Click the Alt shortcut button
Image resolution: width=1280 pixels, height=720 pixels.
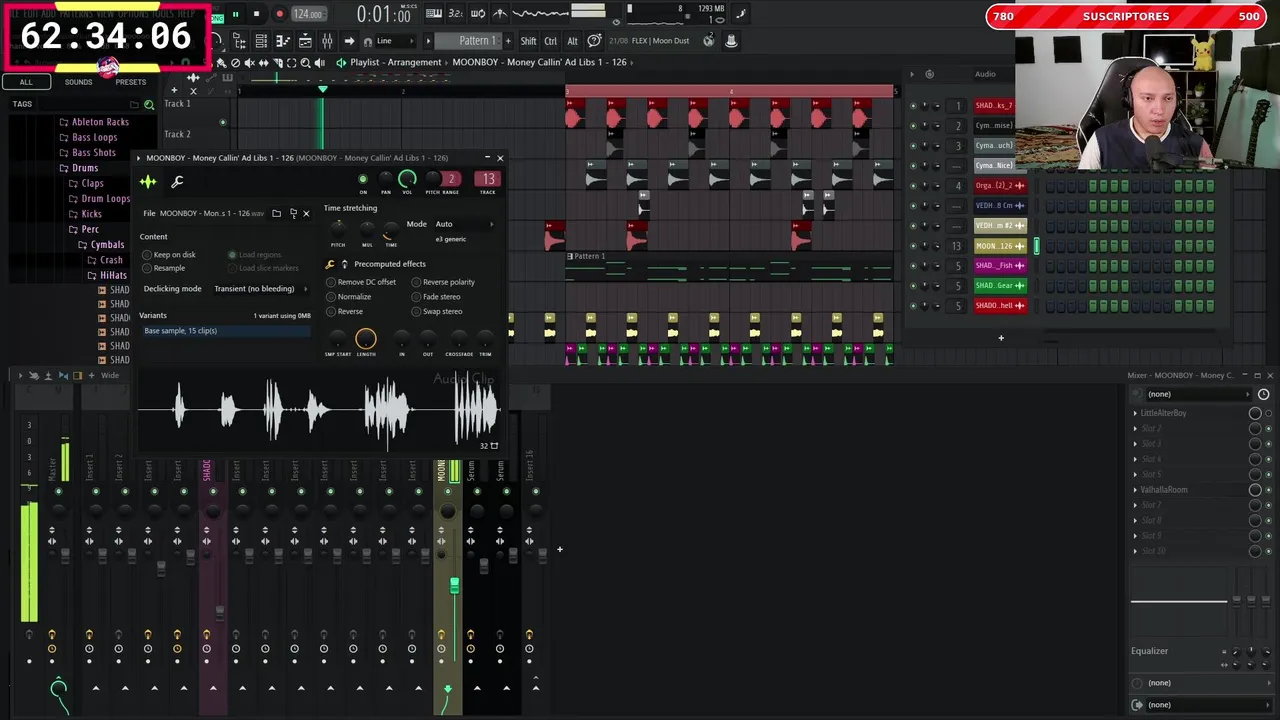tap(572, 41)
